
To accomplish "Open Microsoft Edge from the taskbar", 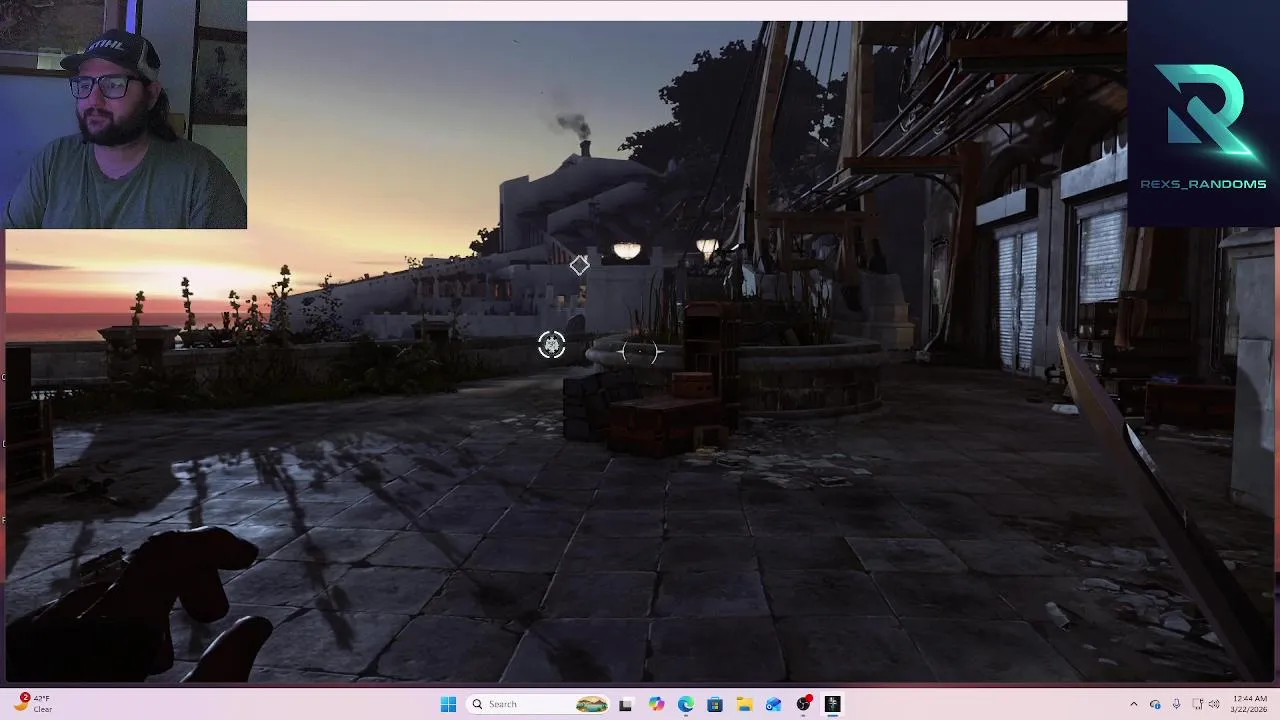I will (685, 704).
